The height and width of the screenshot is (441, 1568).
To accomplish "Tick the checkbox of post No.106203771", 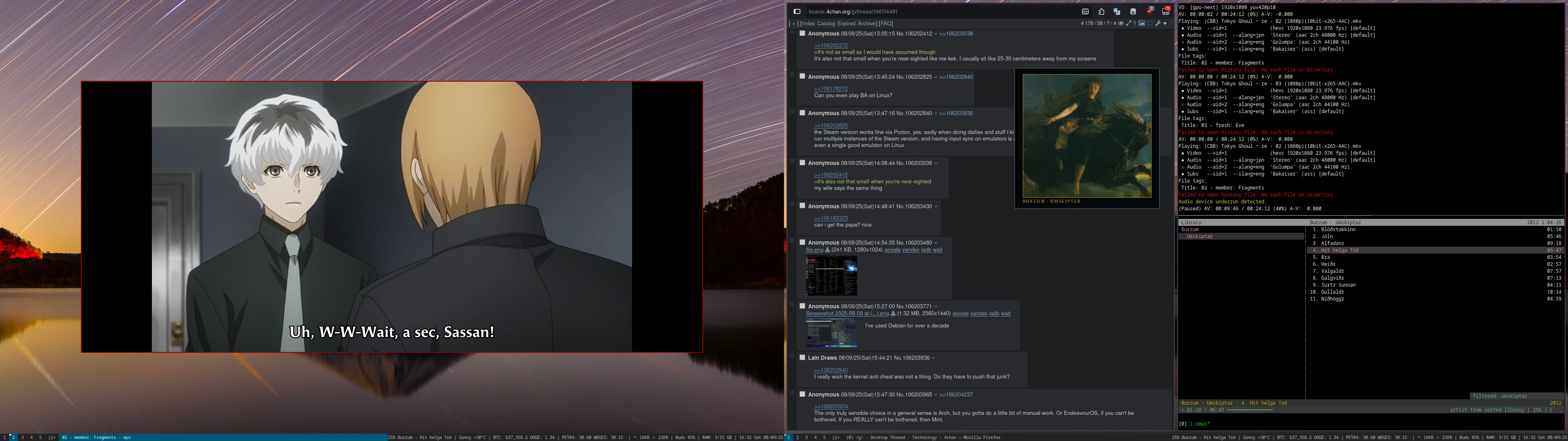I will 802,306.
